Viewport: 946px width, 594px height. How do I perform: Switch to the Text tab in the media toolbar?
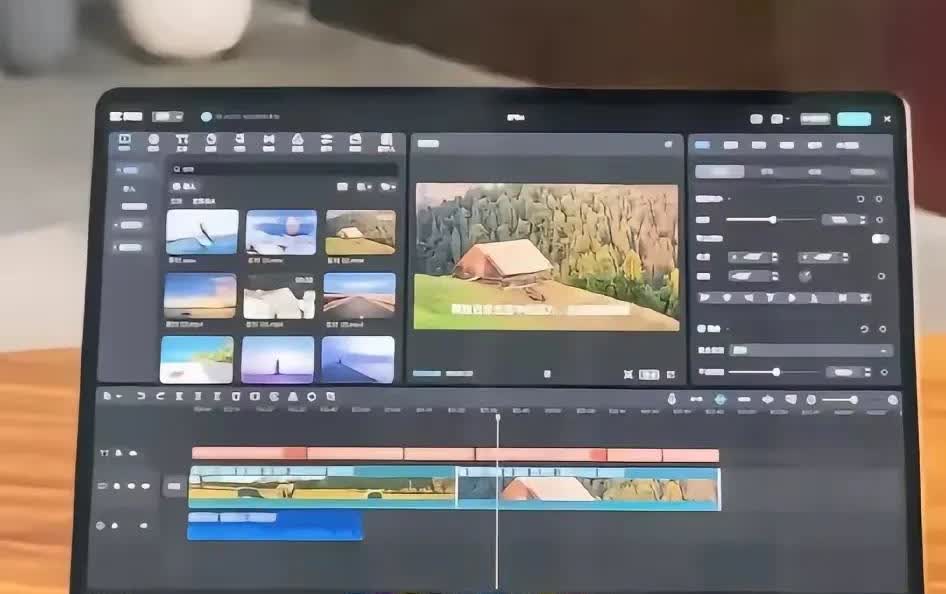(x=182, y=142)
